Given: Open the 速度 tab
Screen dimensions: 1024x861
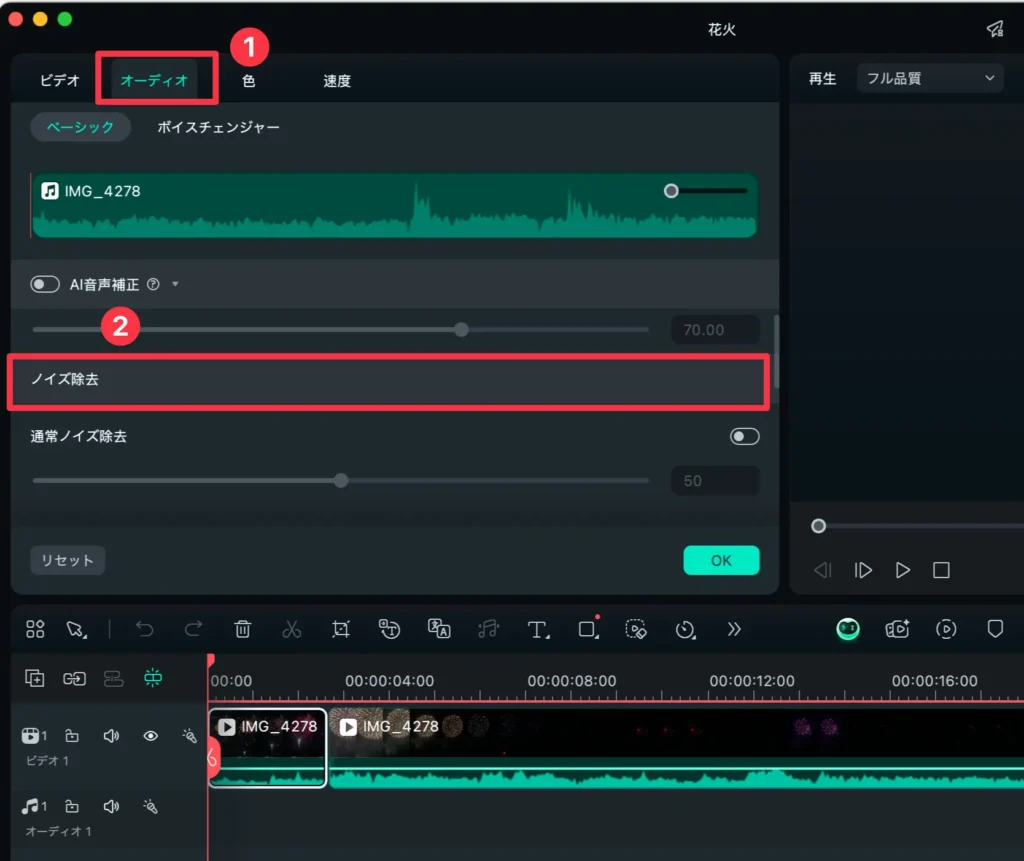Looking at the screenshot, I should coord(337,81).
